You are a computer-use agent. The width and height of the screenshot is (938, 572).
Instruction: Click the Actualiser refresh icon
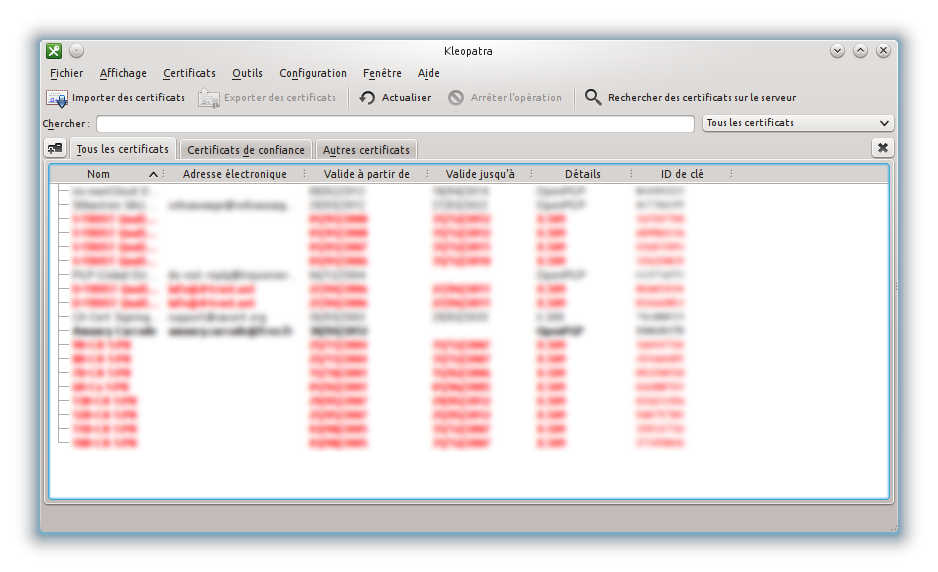[x=367, y=98]
